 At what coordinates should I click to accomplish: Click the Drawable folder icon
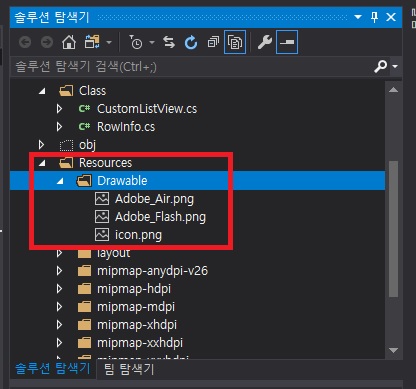click(x=84, y=181)
